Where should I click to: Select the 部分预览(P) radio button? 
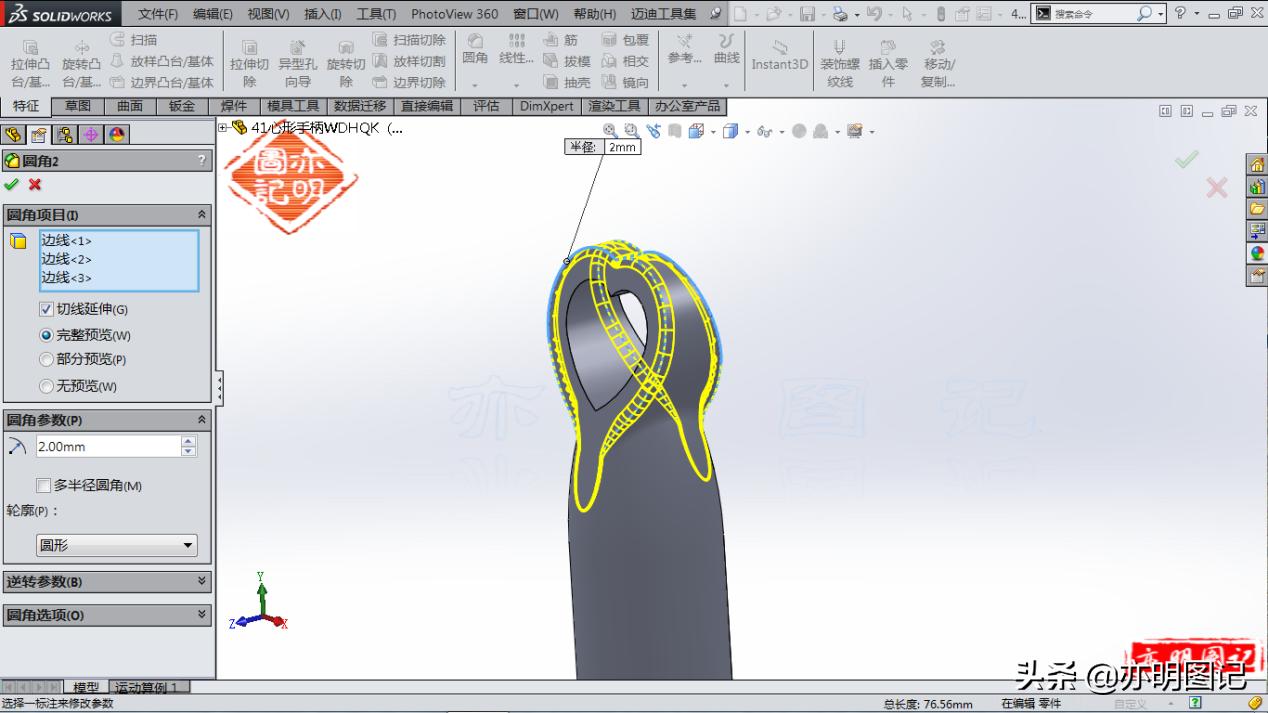click(x=46, y=361)
